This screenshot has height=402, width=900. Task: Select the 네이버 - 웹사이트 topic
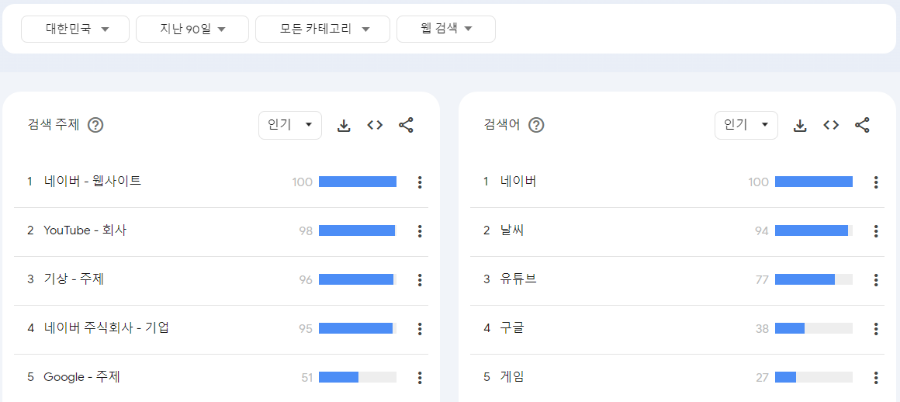coord(92,181)
